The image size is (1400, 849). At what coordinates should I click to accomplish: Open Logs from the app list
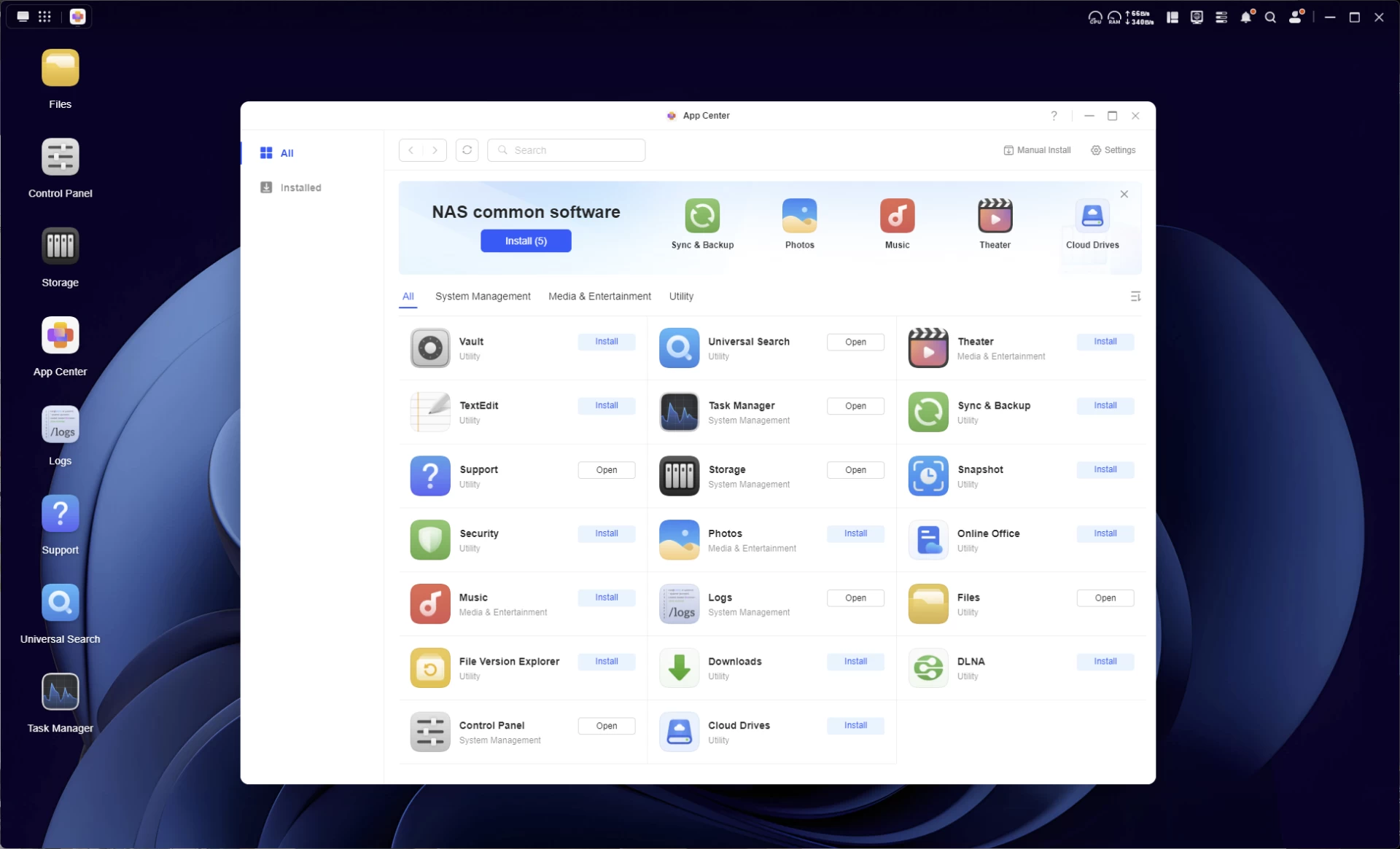pyautogui.click(x=856, y=598)
